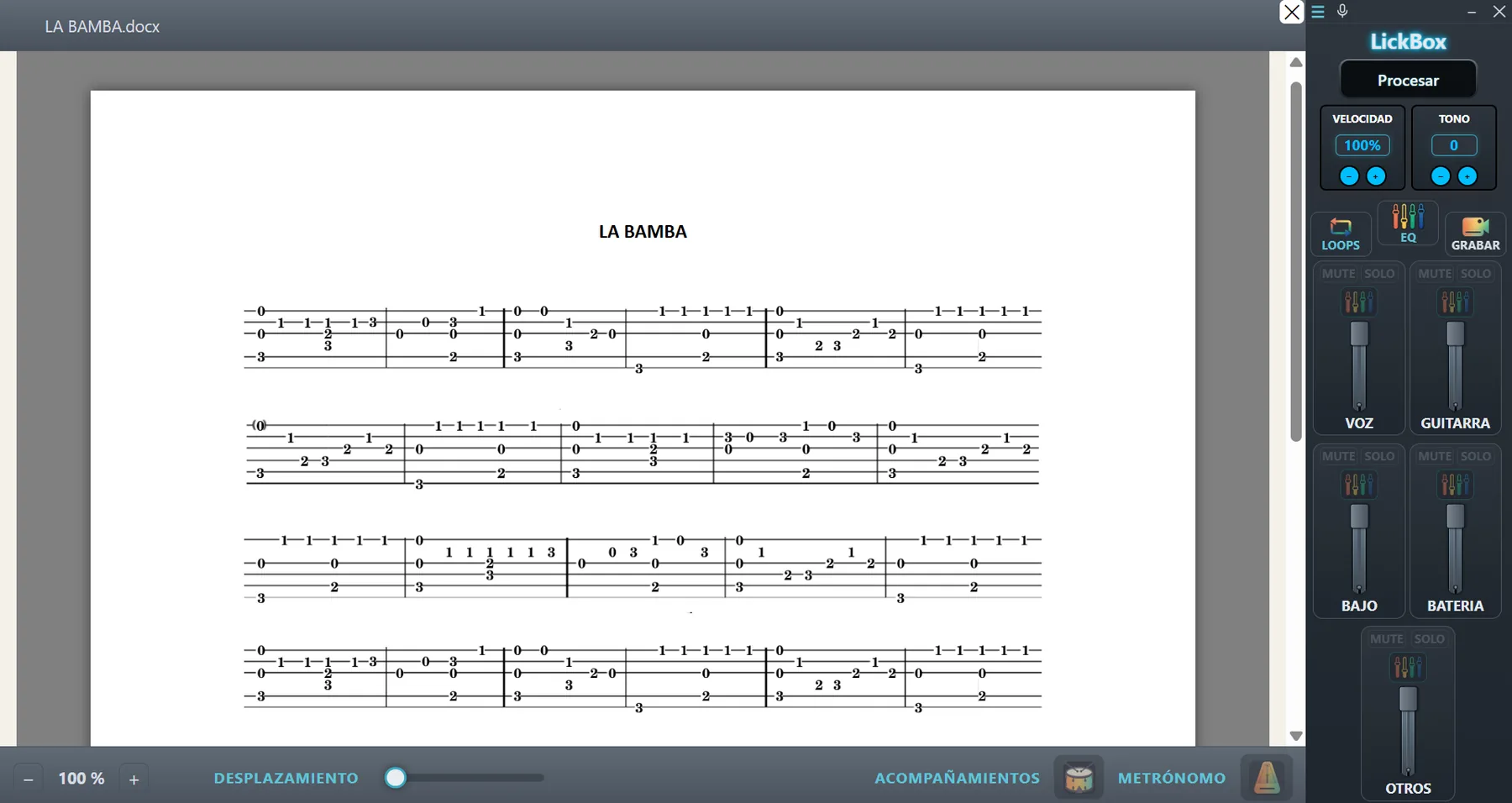This screenshot has width=1512, height=803.
Task: Solo the OTROS channel
Action: point(1429,639)
